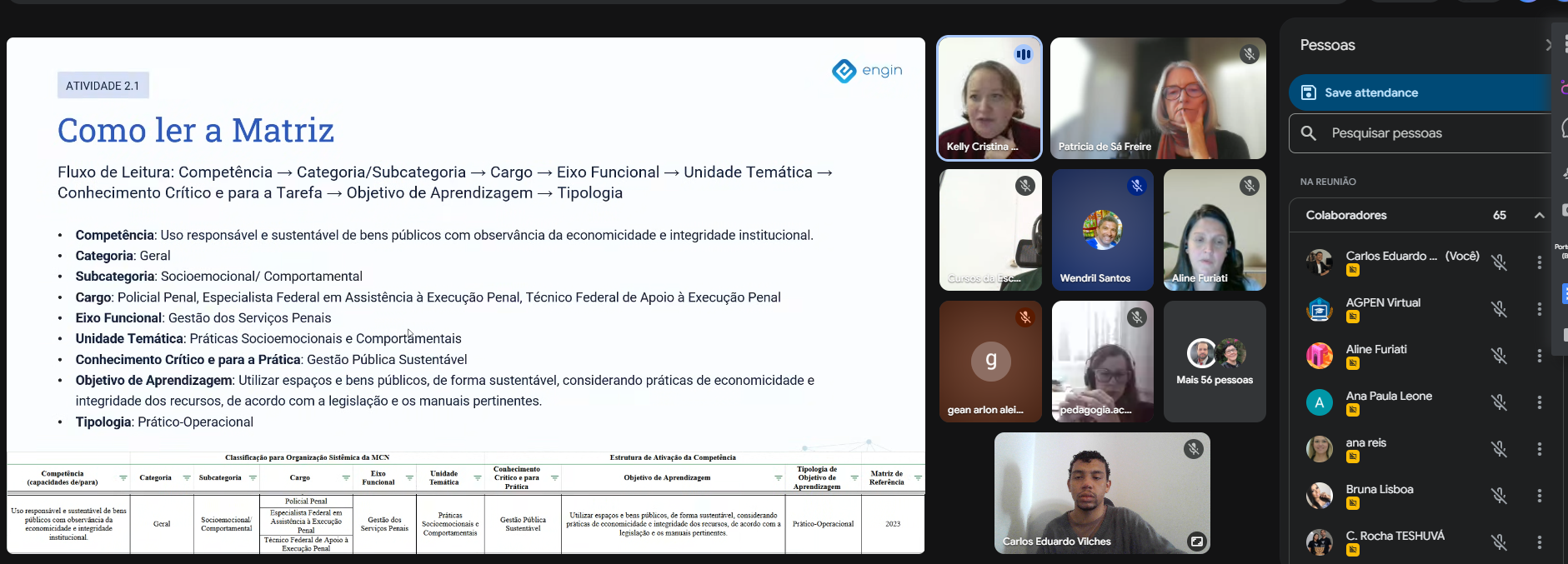The height and width of the screenshot is (564, 1568).
Task: Mute microphone icon for C. Rocha TESHUVÁ
Action: point(1499,542)
